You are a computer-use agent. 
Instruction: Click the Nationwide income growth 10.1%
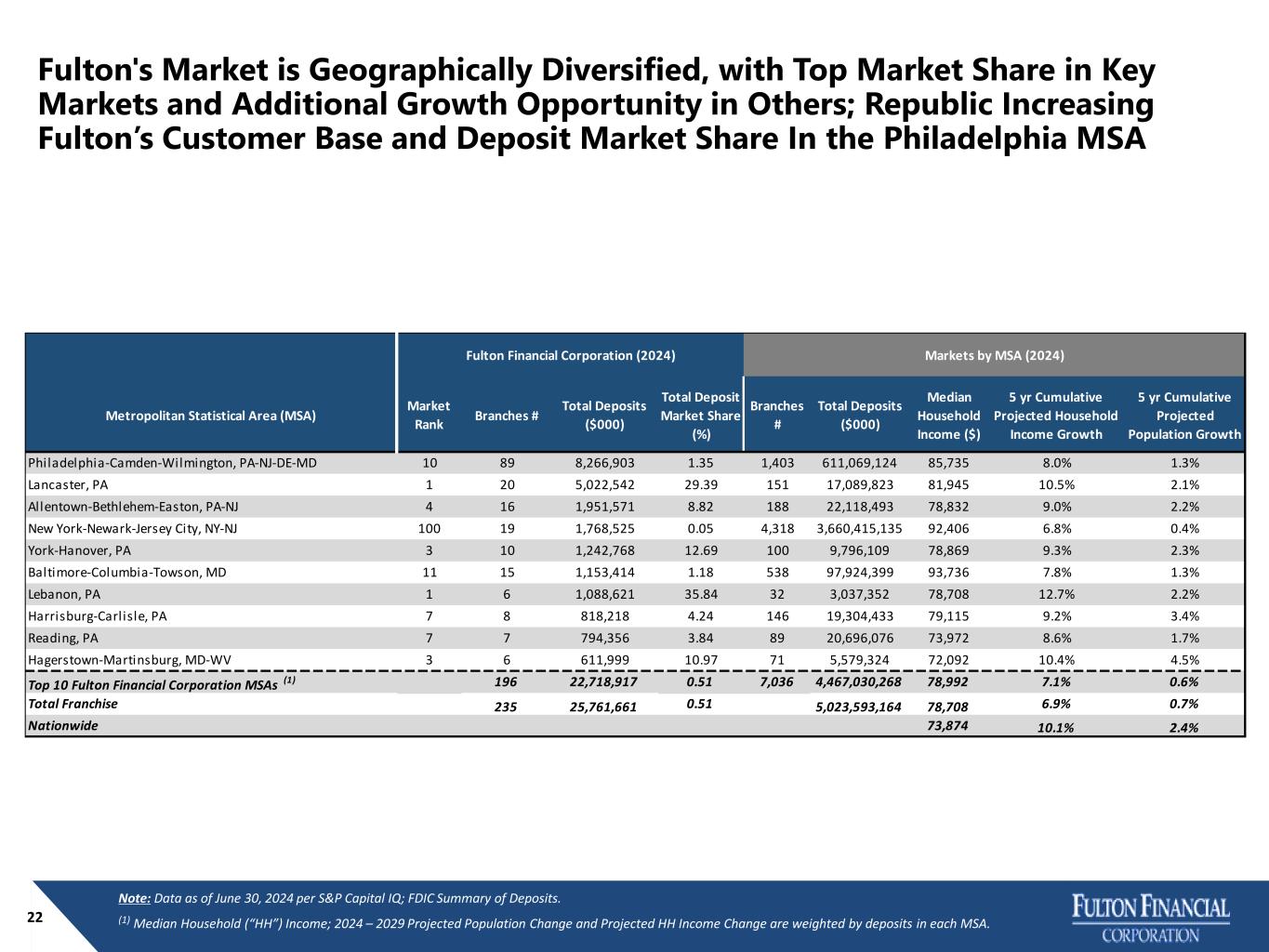coord(1055,728)
